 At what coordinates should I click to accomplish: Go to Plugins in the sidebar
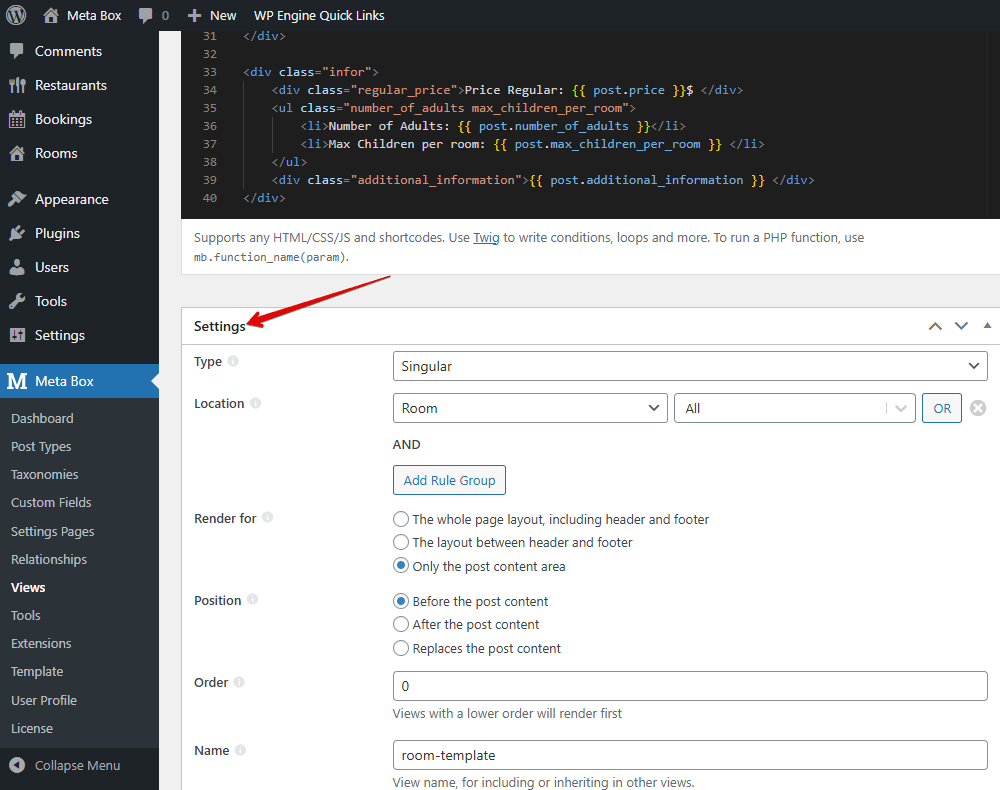pos(57,233)
